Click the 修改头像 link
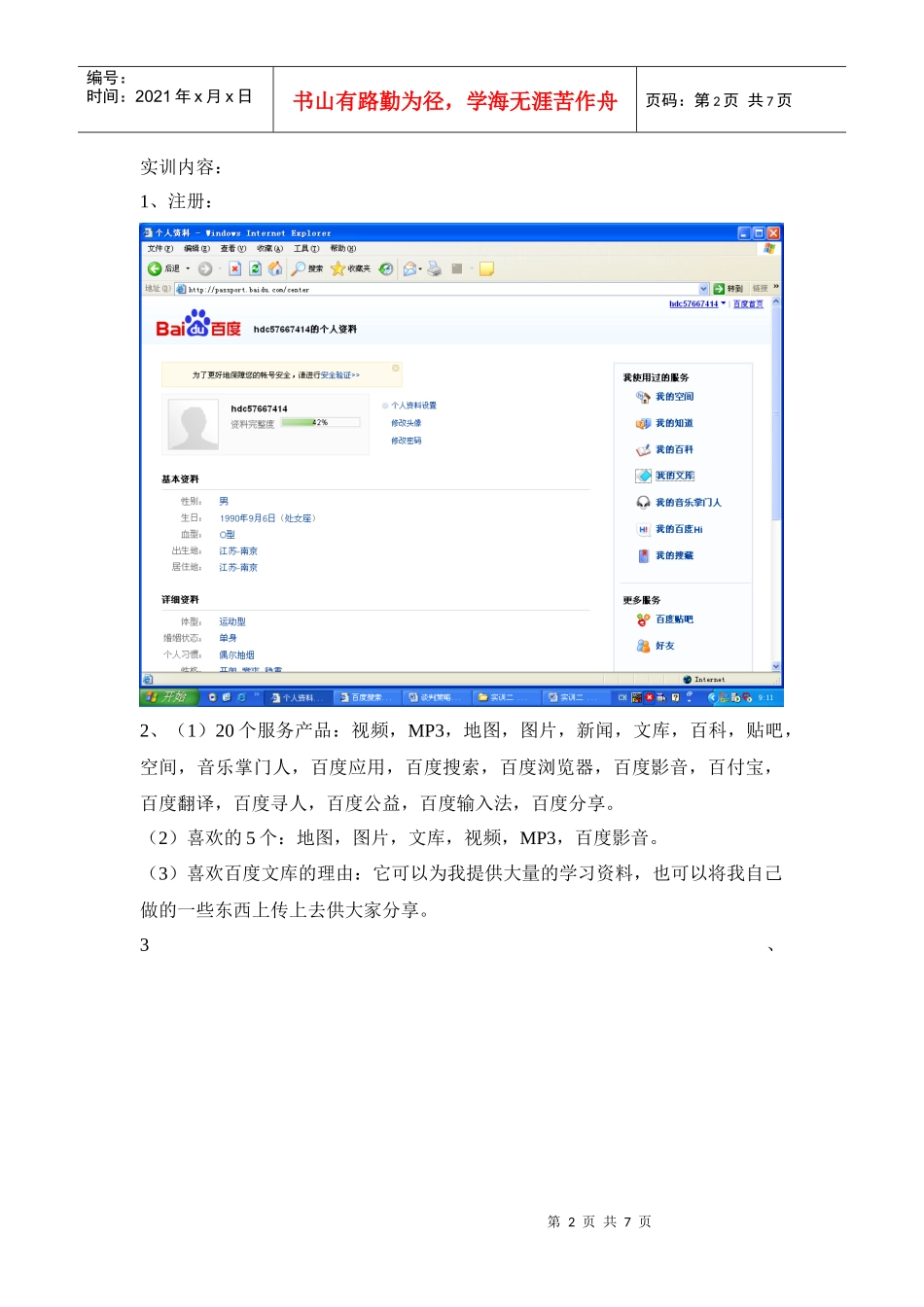924x1307 pixels. (407, 423)
